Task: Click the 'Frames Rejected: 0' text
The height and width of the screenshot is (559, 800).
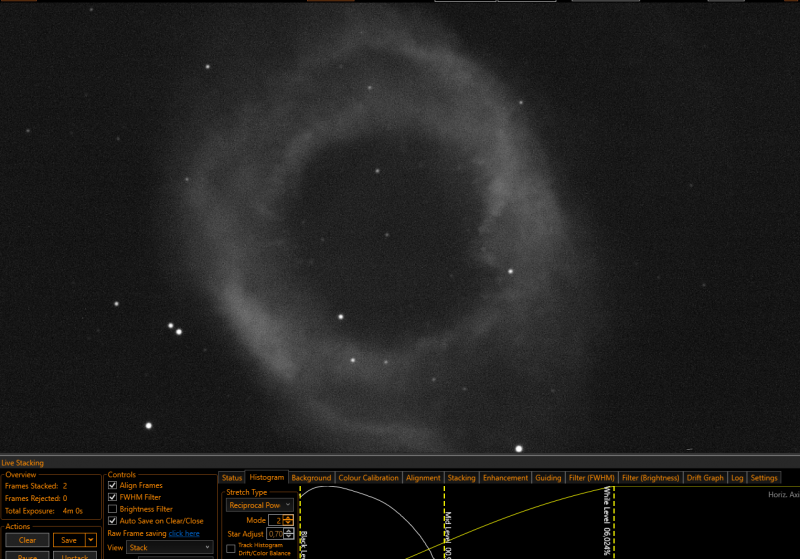Action: tap(36, 498)
